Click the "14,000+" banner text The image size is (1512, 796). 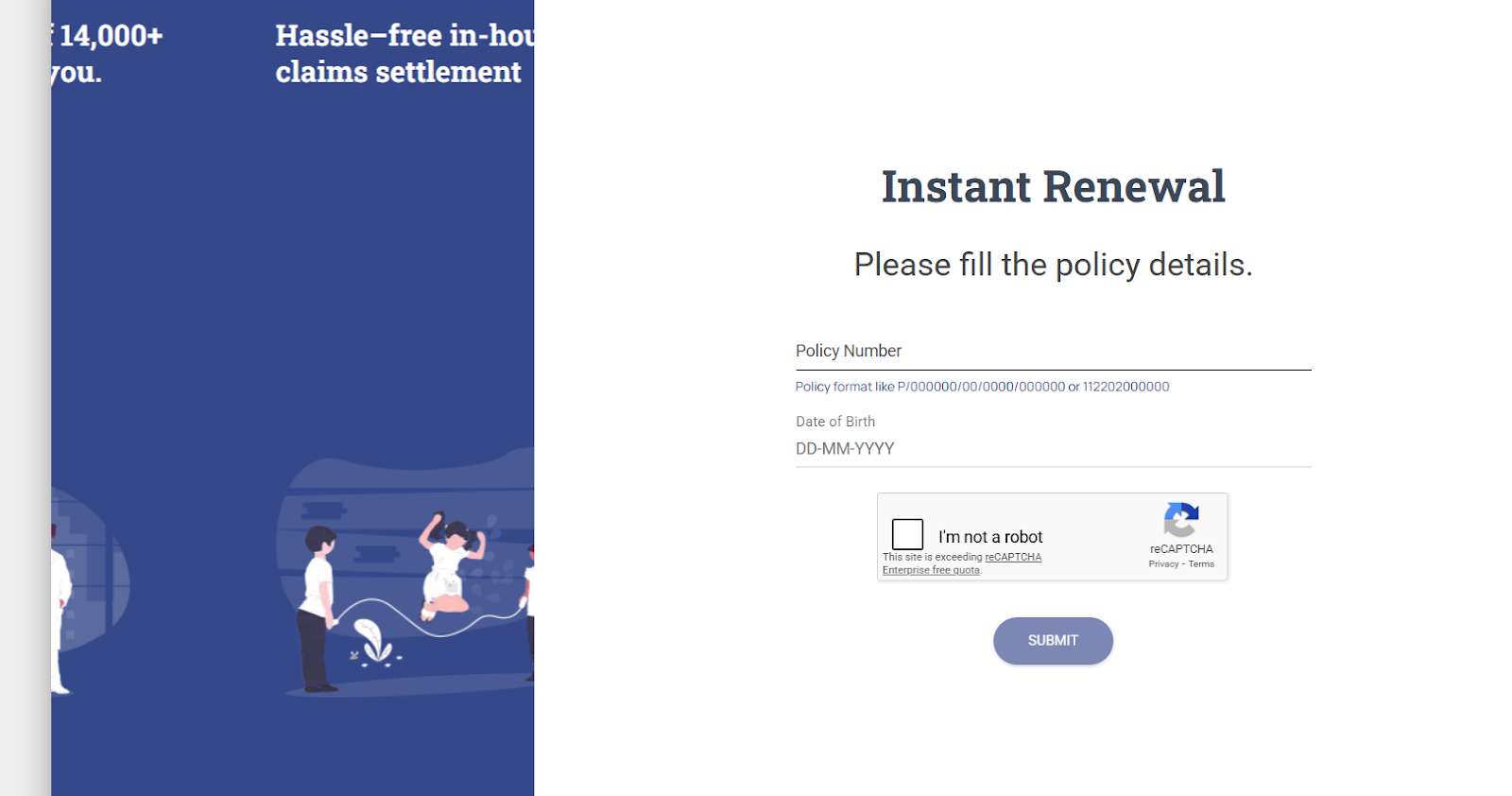pyautogui.click(x=110, y=38)
